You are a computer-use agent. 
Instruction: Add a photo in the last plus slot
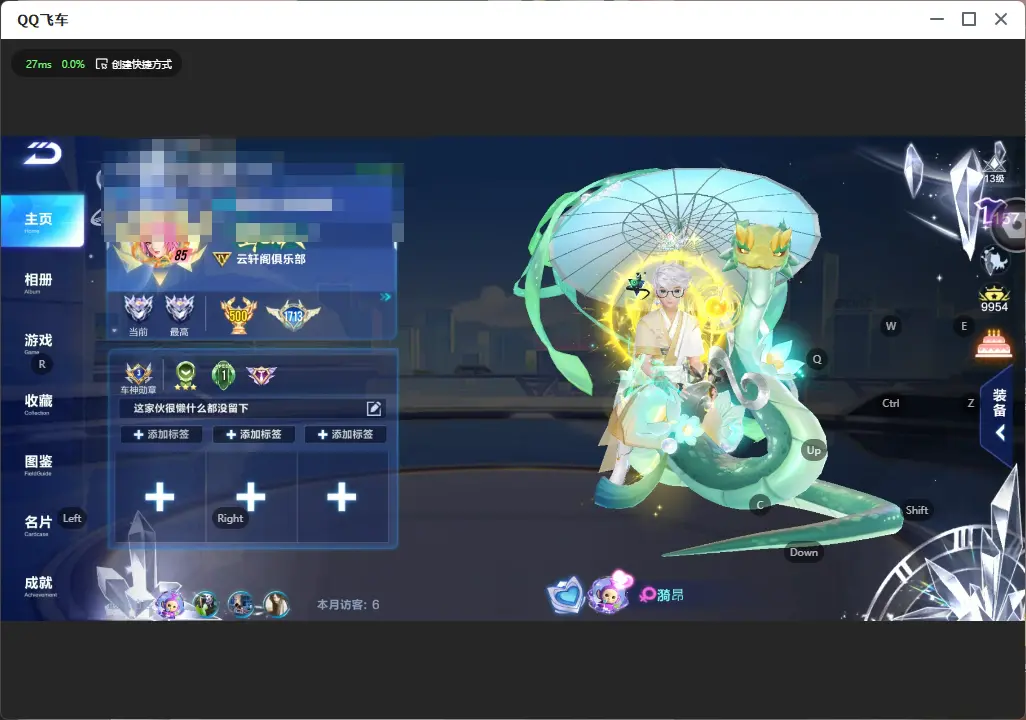(342, 497)
